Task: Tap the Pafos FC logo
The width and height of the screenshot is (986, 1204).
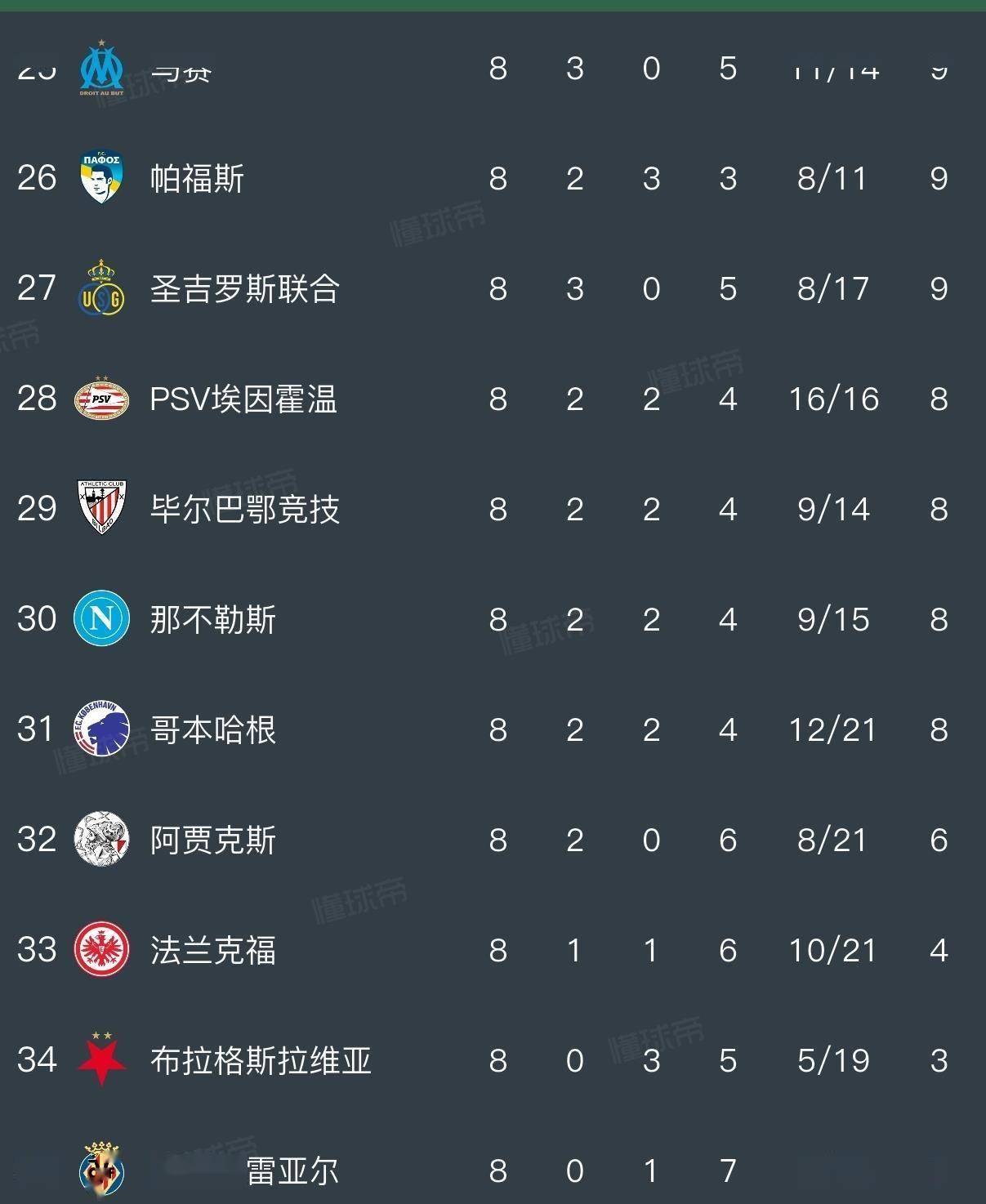Action: (101, 178)
